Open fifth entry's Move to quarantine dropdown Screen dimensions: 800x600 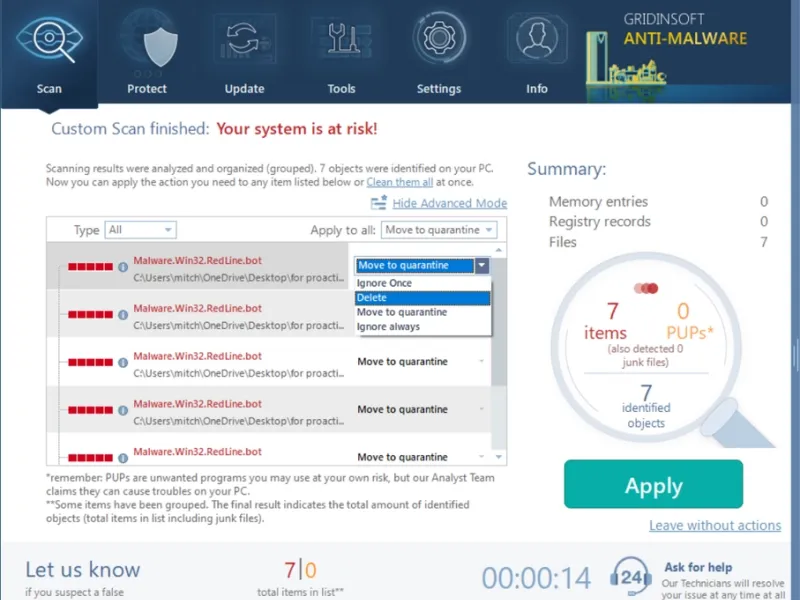tap(421, 457)
